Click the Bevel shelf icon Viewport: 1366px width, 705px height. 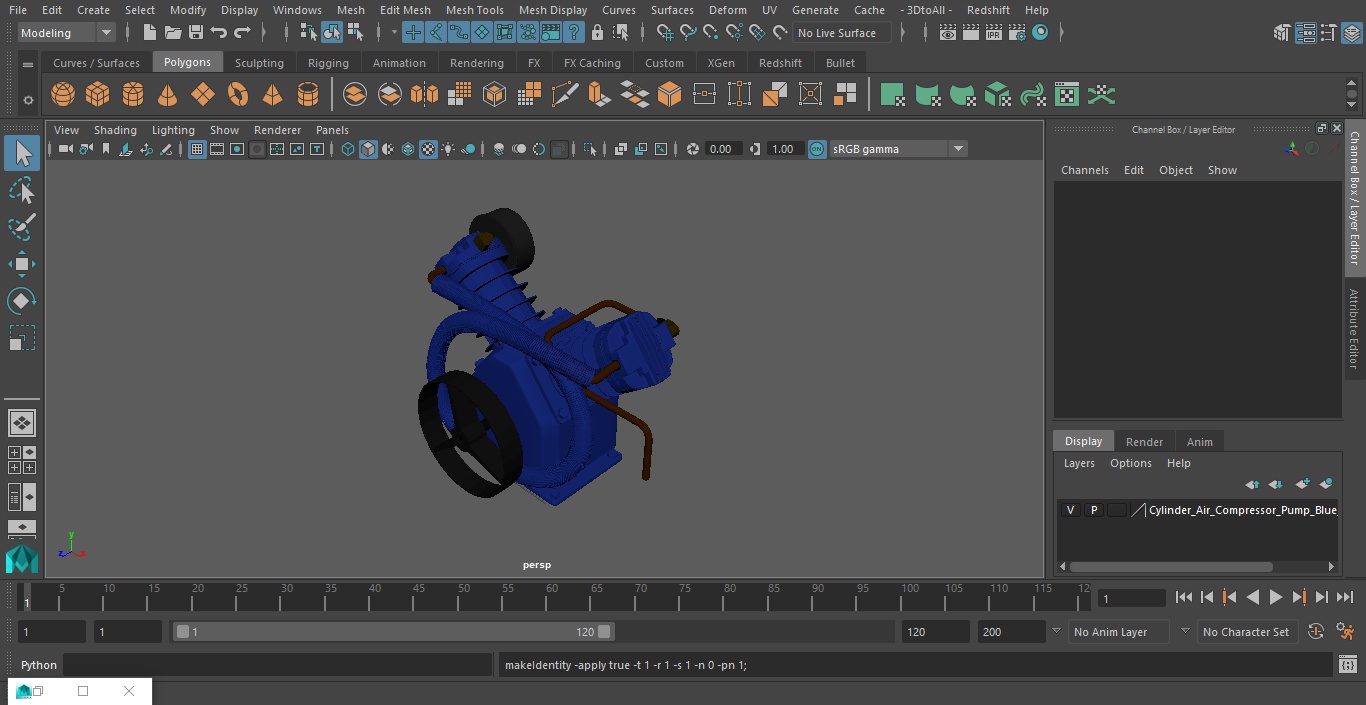670,95
